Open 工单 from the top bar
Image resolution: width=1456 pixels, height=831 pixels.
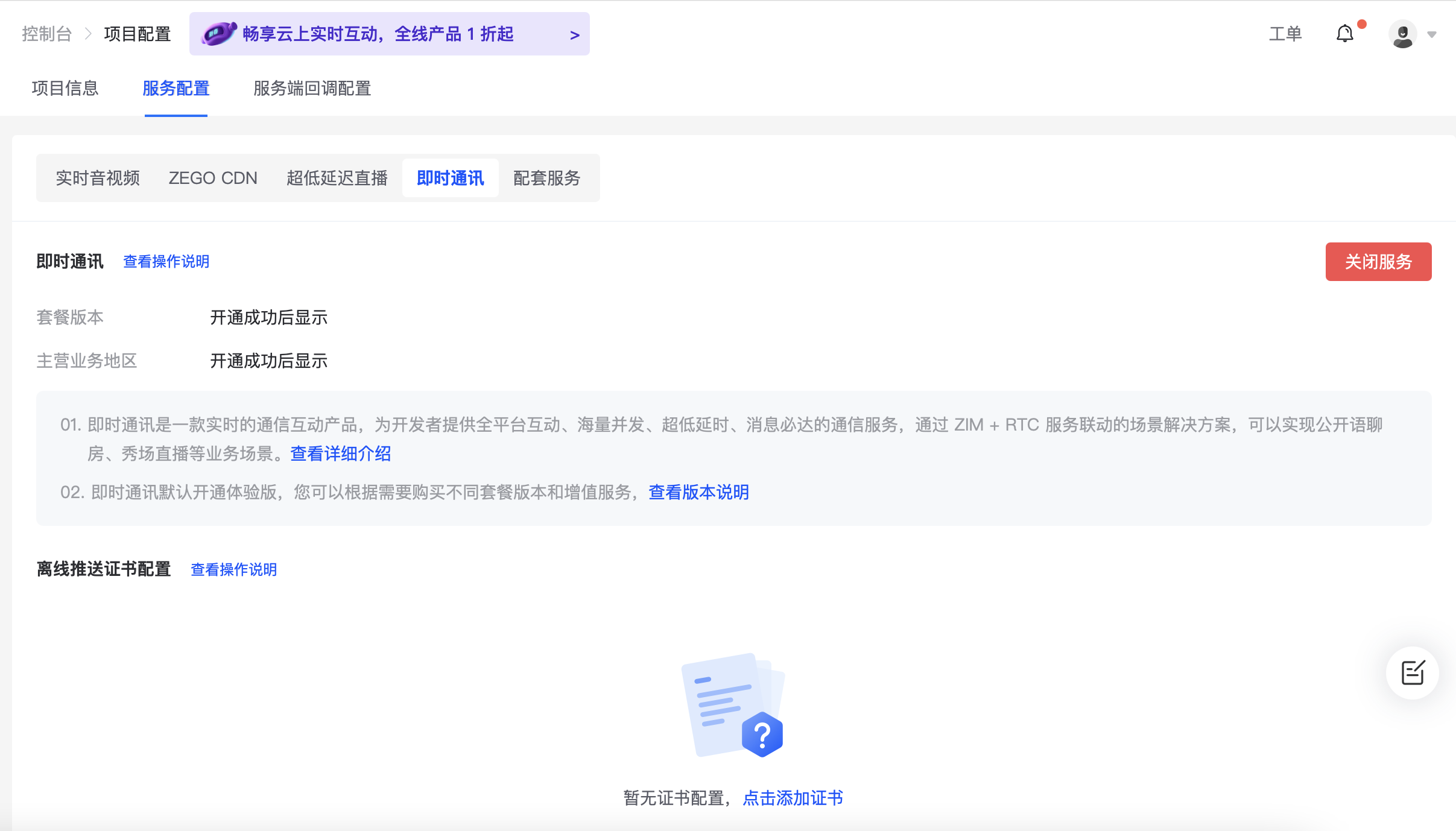1285,34
